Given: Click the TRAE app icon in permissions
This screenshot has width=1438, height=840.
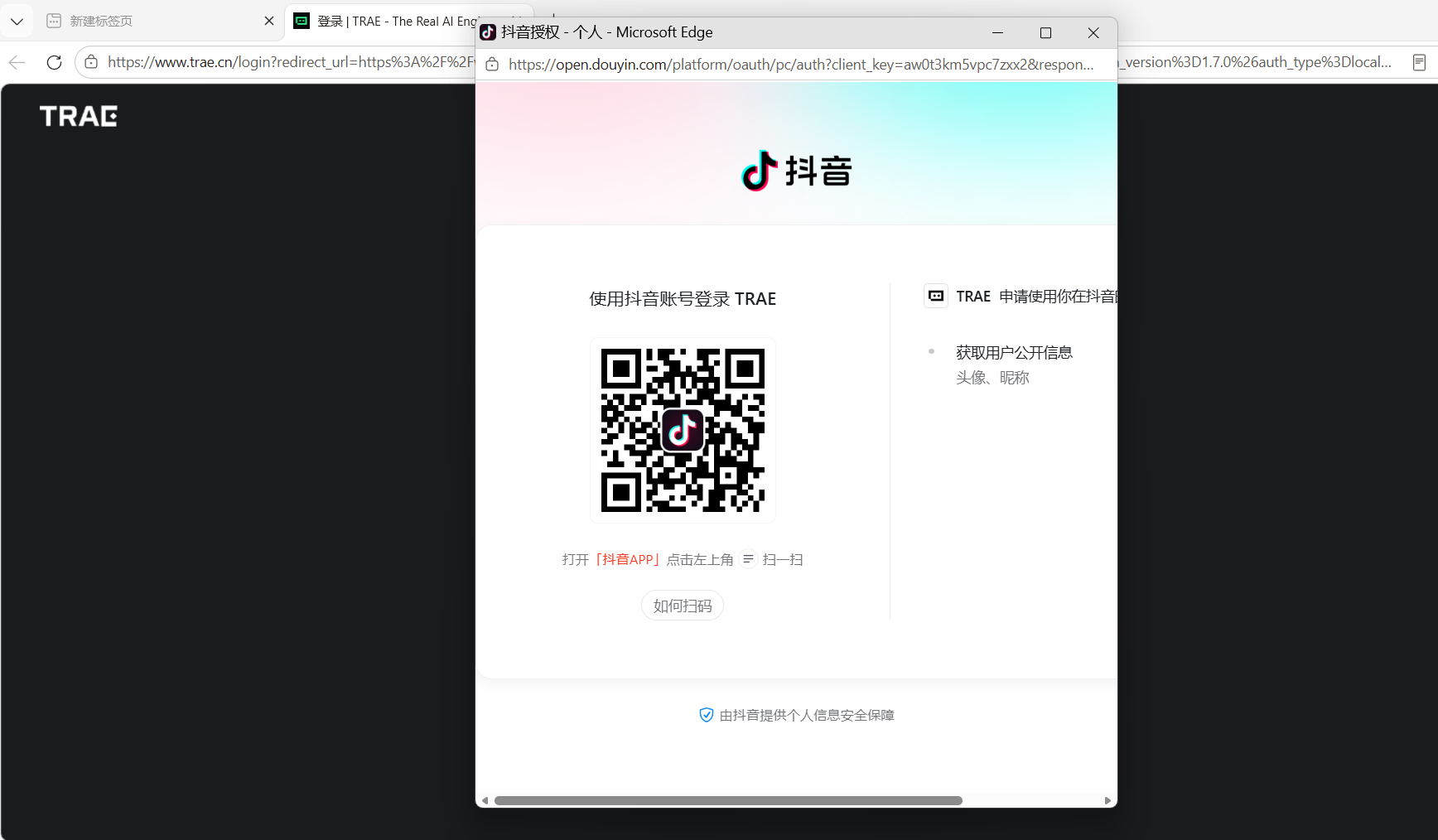Looking at the screenshot, I should pyautogui.click(x=936, y=296).
